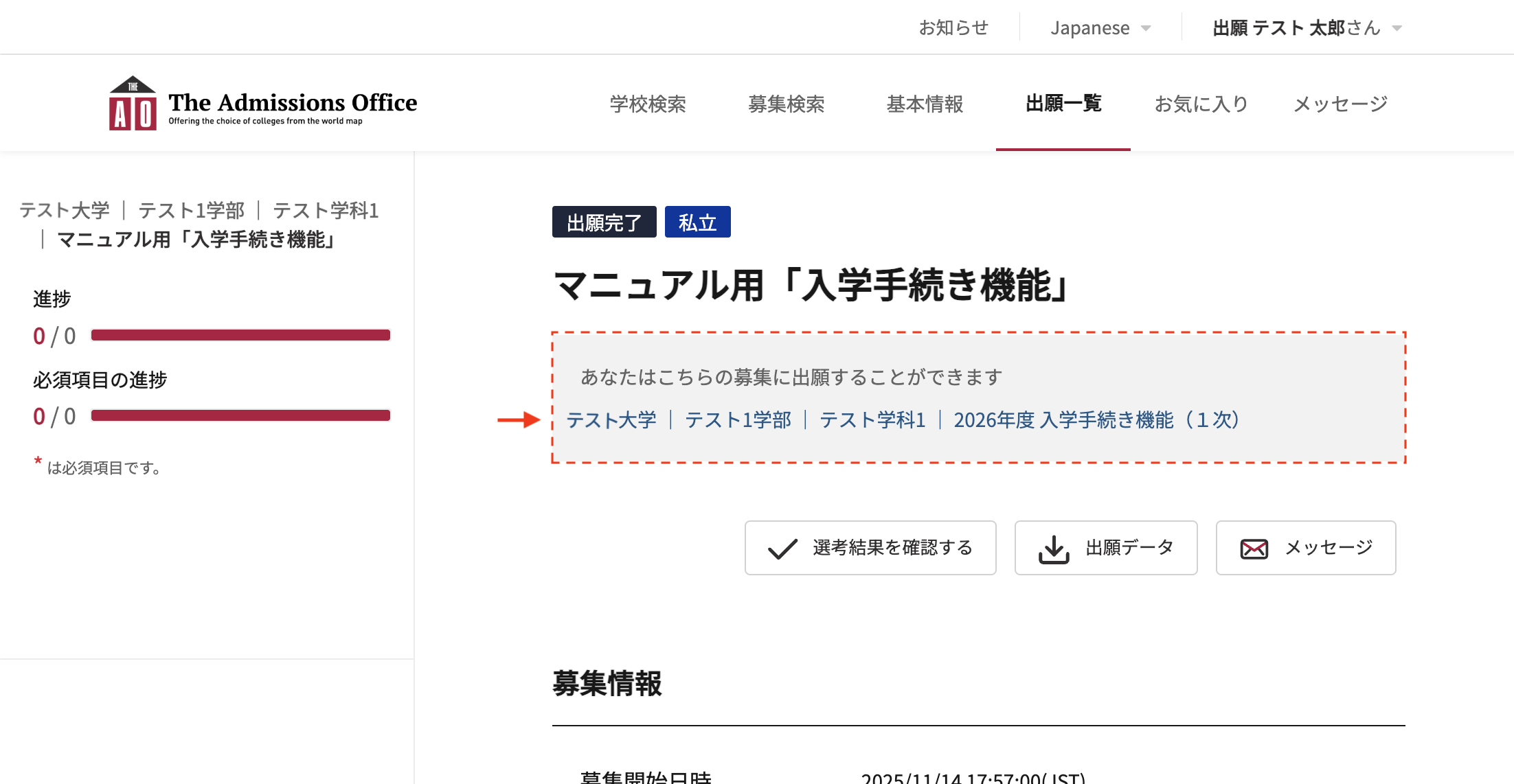
Task: Click the 私立 blue badge
Action: (697, 222)
